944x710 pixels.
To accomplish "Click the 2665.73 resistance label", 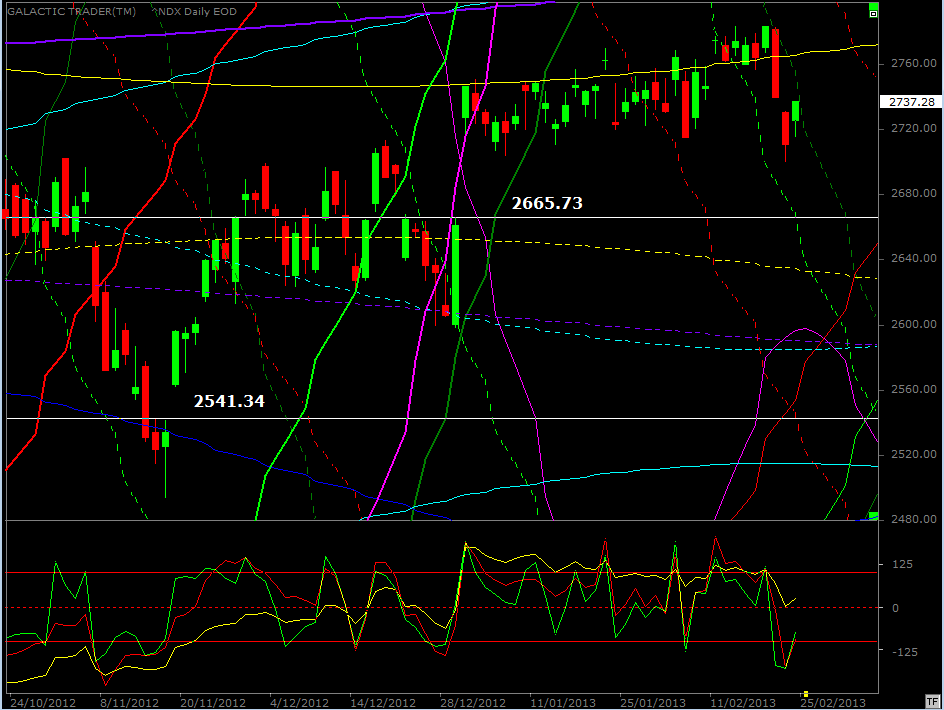I will coord(547,203).
